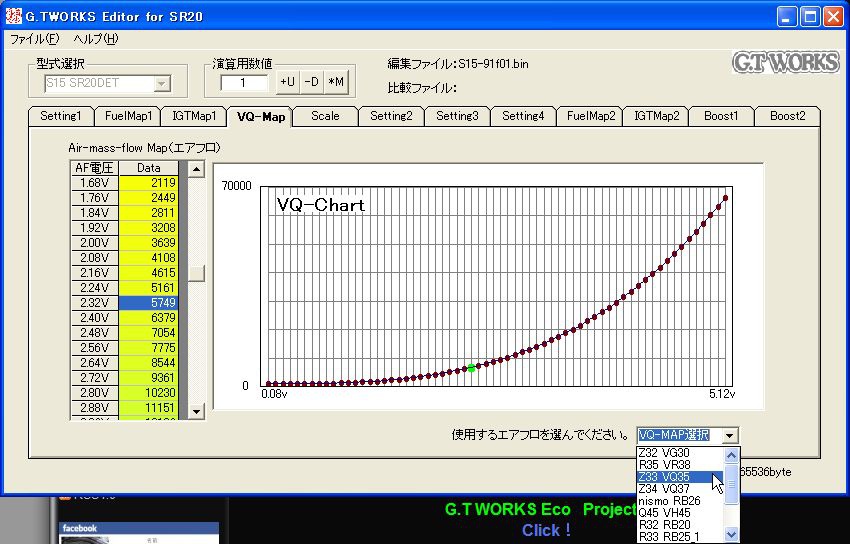Select the VQ-Map tab
This screenshot has width=850, height=544.
[261, 116]
